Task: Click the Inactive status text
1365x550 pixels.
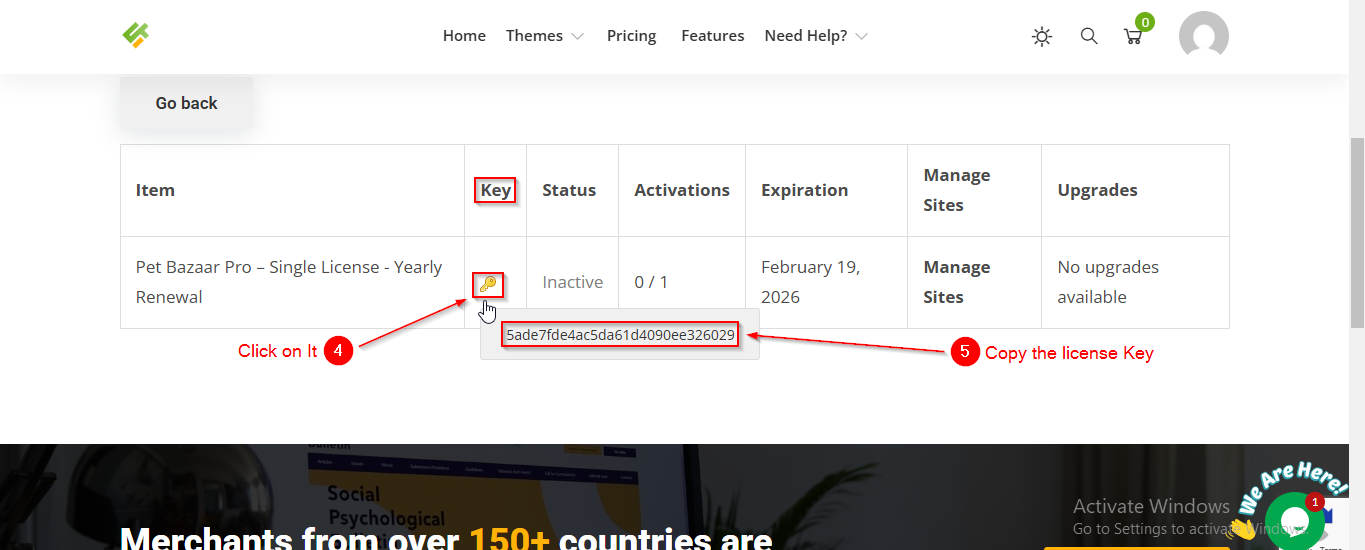Action: pos(573,282)
